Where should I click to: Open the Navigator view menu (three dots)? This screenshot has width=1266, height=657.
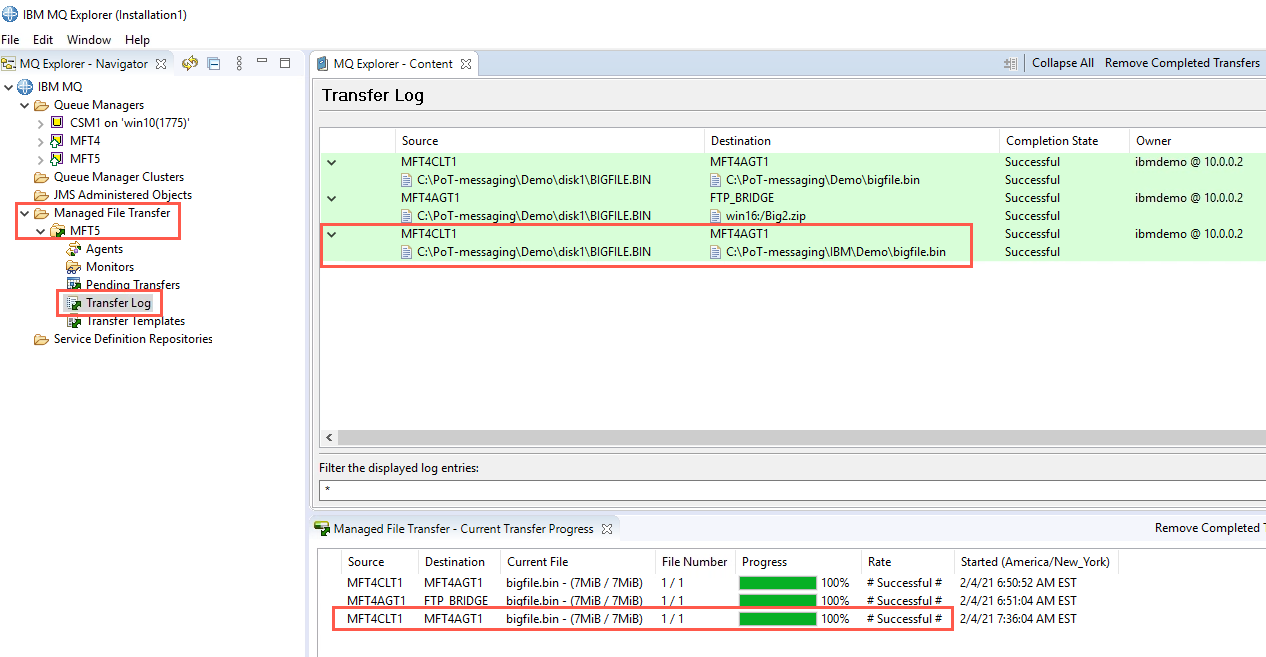point(239,63)
